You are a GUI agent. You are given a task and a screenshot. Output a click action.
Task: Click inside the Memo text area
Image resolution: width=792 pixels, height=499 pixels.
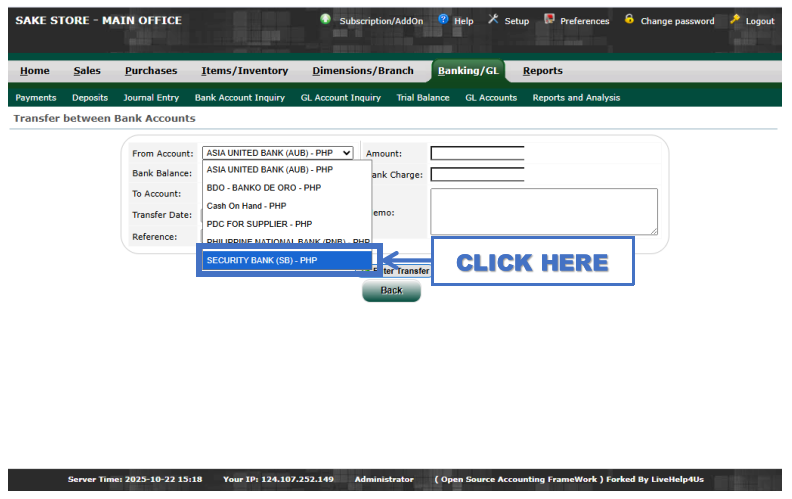click(543, 211)
